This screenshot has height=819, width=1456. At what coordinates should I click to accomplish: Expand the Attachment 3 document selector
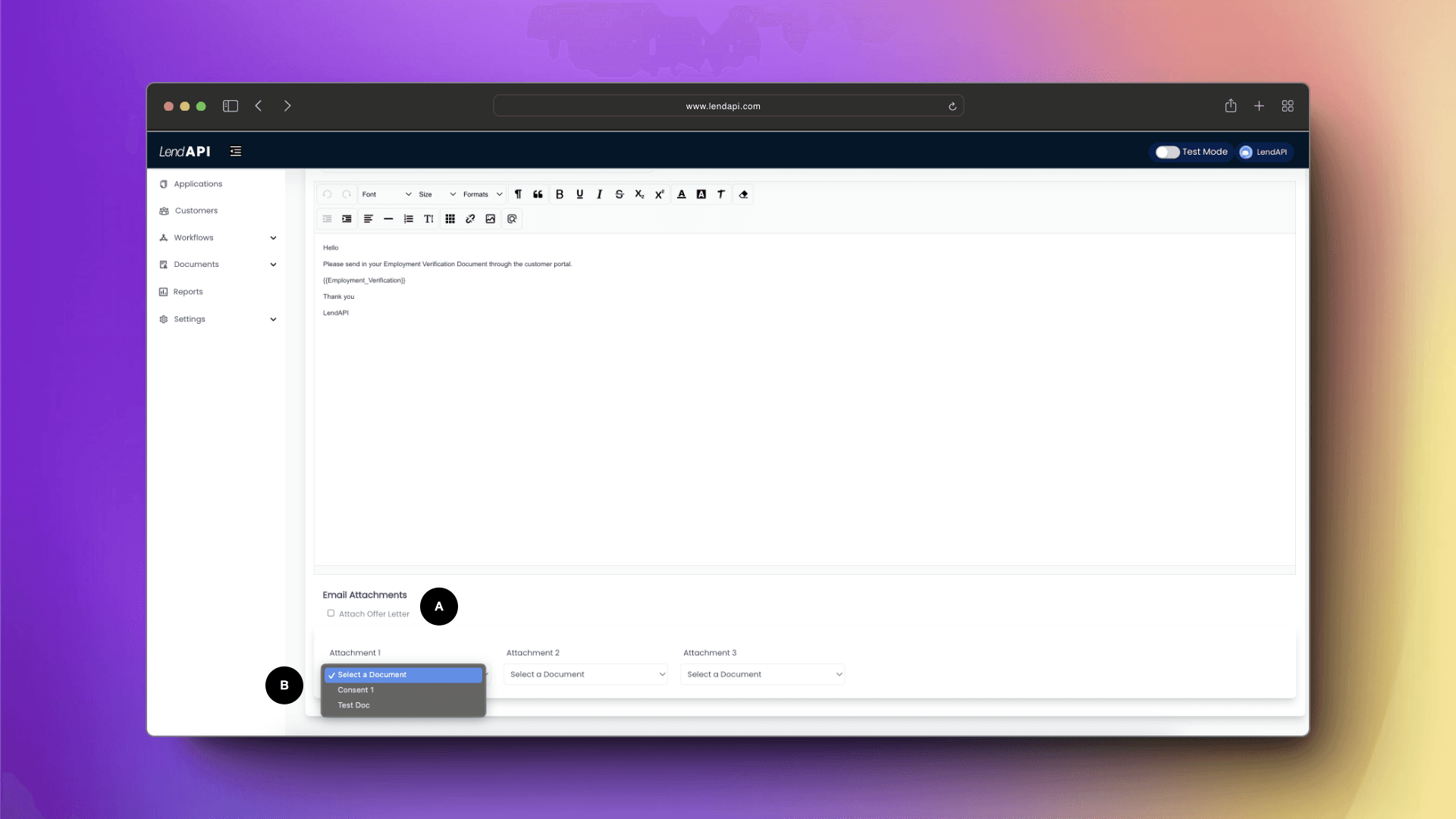pyautogui.click(x=763, y=673)
